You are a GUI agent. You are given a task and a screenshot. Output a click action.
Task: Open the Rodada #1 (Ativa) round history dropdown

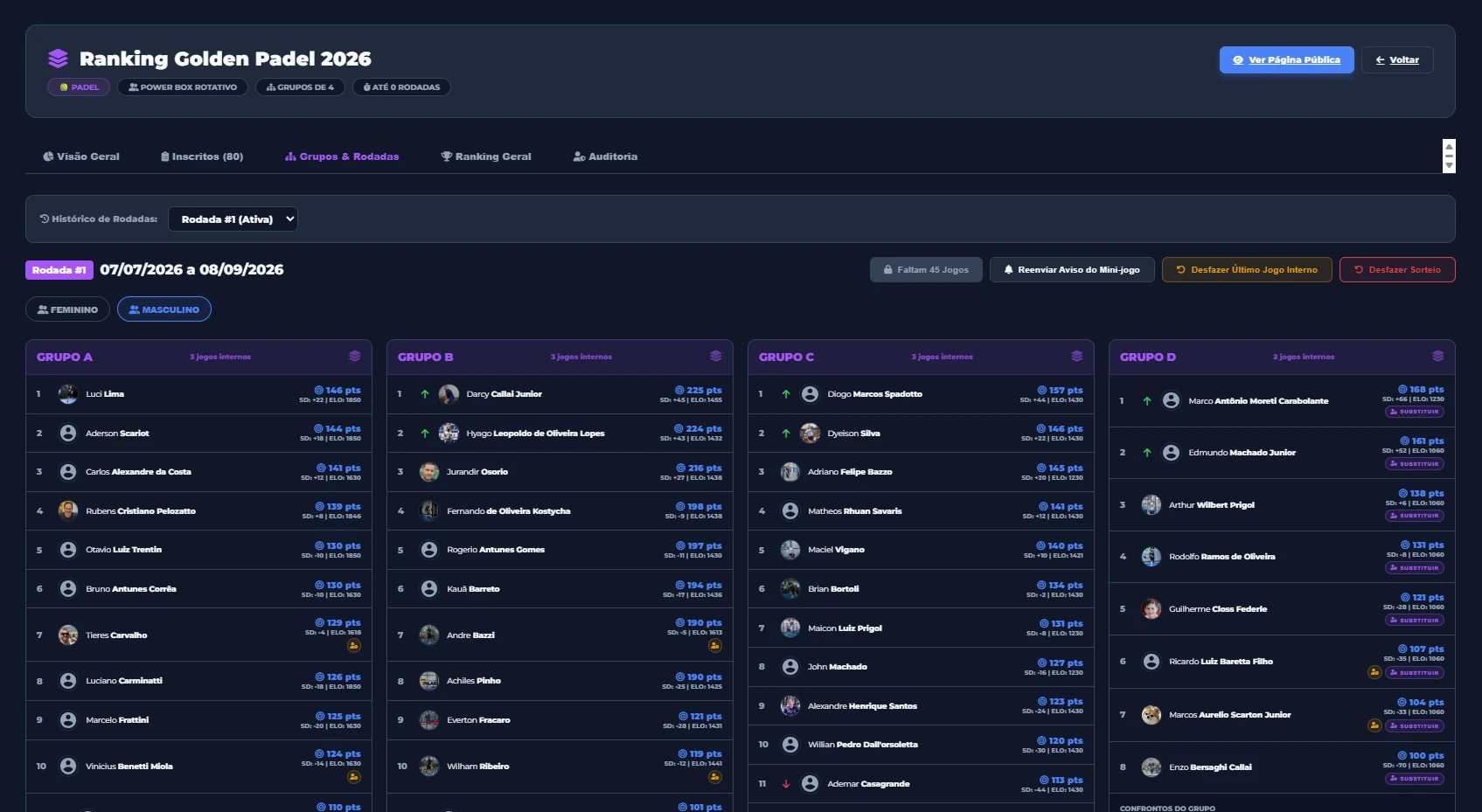(x=233, y=219)
